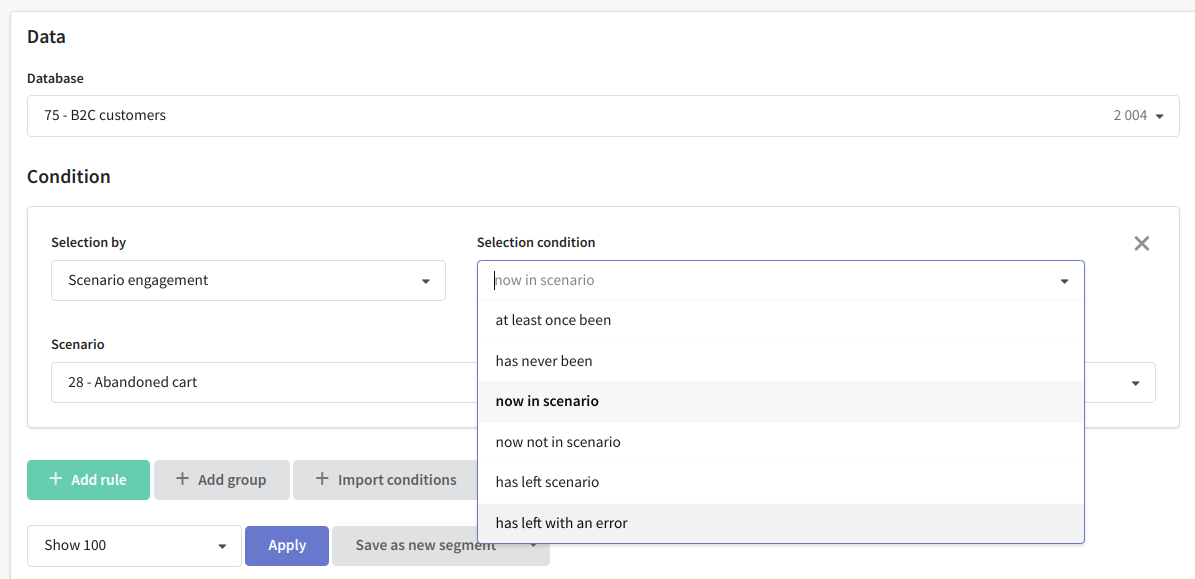The image size is (1195, 579).
Task: Click the Add group button
Action: click(x=222, y=480)
